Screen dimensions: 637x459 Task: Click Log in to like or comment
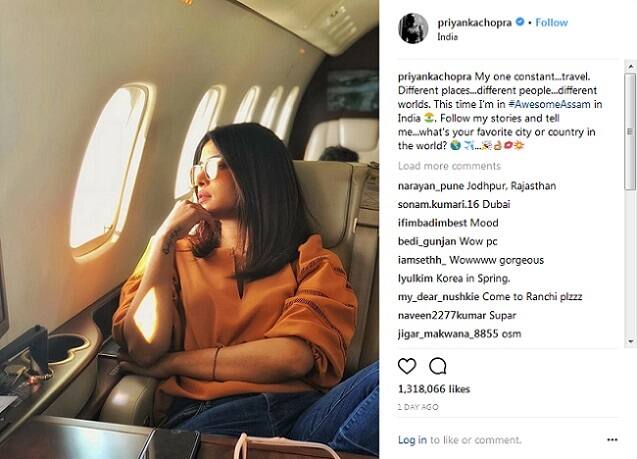(x=412, y=440)
